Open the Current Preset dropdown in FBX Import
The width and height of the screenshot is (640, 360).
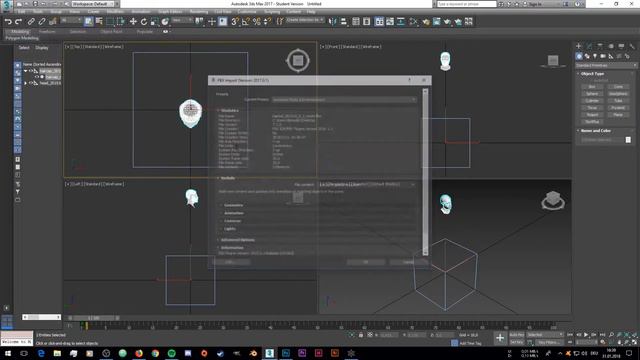pos(344,100)
